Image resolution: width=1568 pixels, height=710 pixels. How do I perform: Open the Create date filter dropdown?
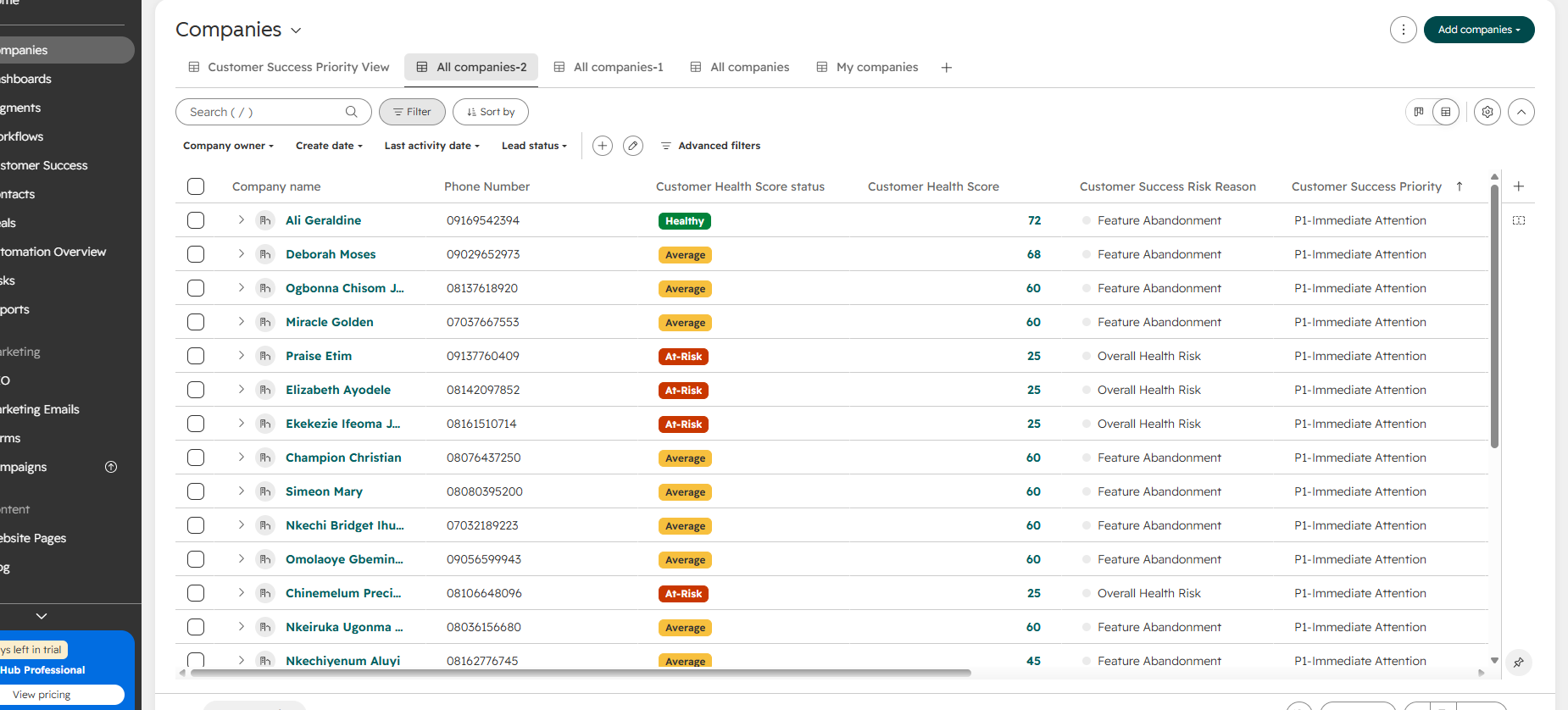tap(329, 146)
